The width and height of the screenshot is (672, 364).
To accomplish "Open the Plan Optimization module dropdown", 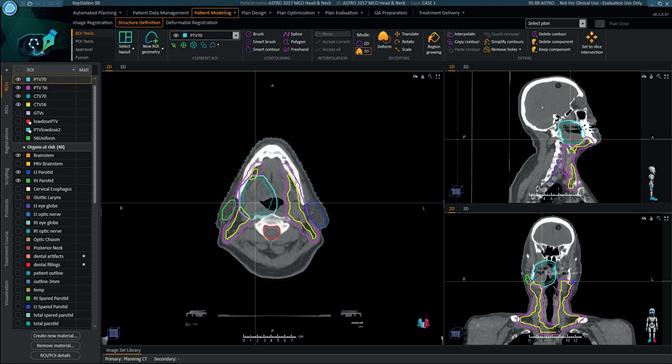I will [318, 13].
